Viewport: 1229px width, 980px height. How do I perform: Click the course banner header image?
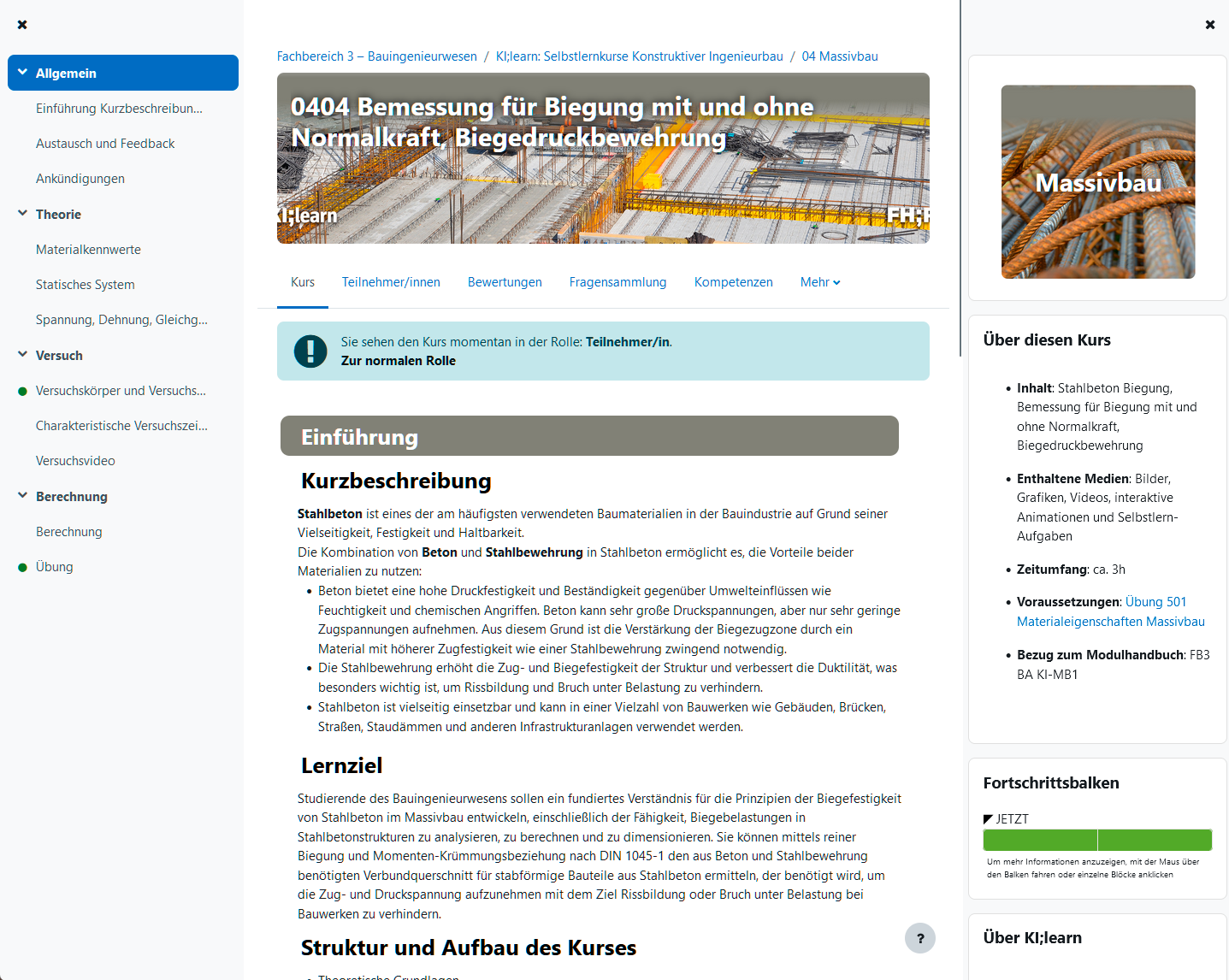tap(603, 158)
